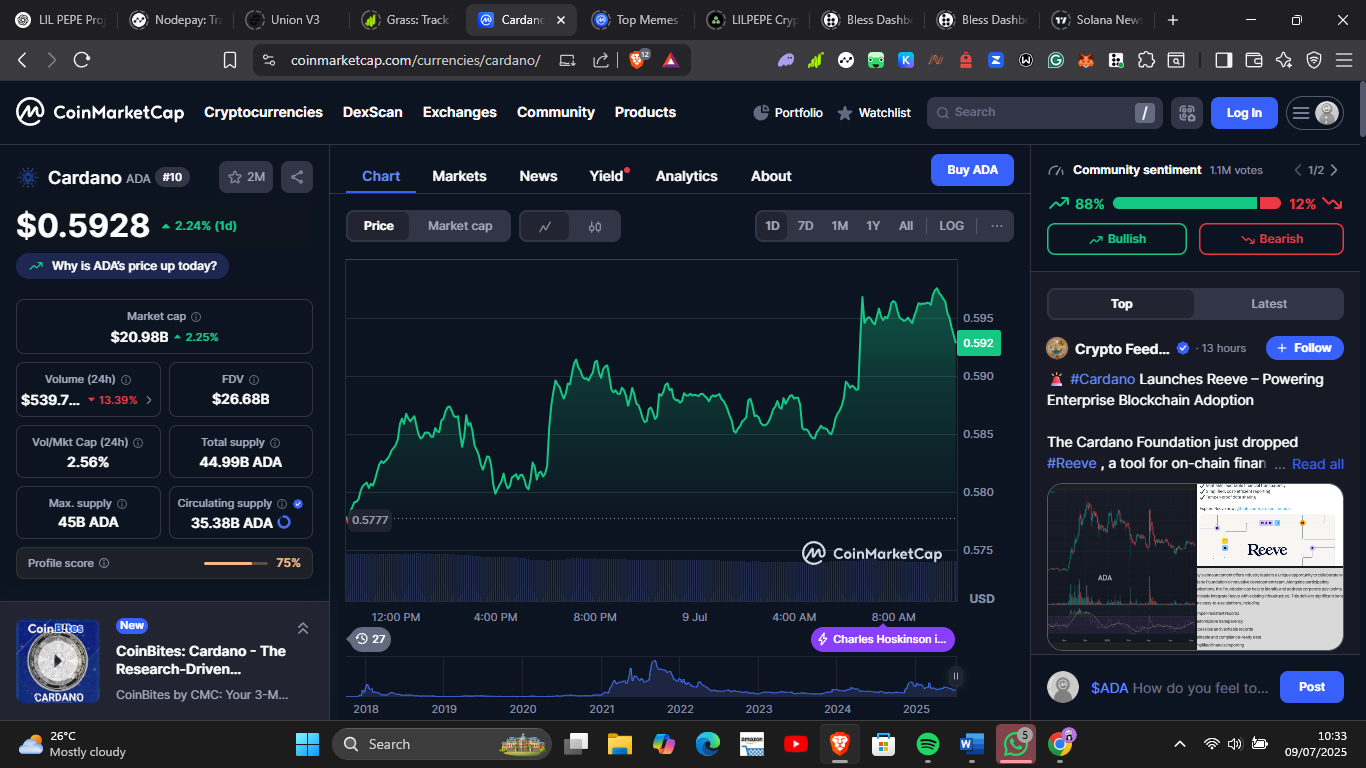Click the Profile score info icon
The image size is (1366, 768).
[104, 563]
